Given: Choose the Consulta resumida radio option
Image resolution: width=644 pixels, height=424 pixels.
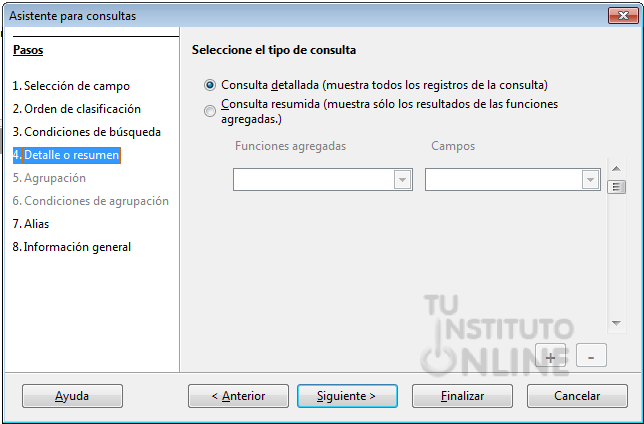Looking at the screenshot, I should pos(210,111).
